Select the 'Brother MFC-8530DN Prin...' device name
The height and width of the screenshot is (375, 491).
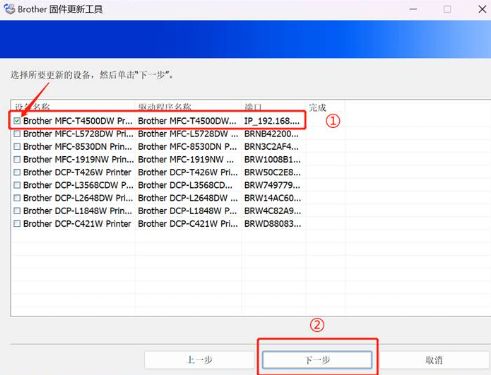(x=78, y=147)
